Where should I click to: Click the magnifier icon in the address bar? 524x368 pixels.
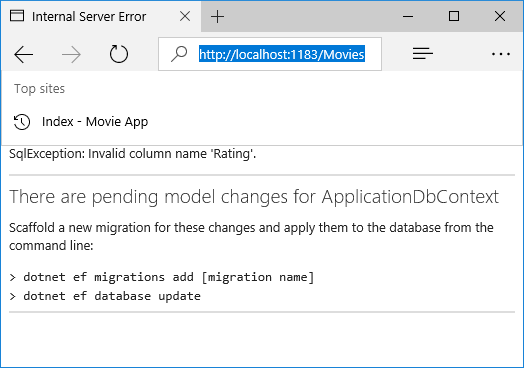click(x=179, y=54)
